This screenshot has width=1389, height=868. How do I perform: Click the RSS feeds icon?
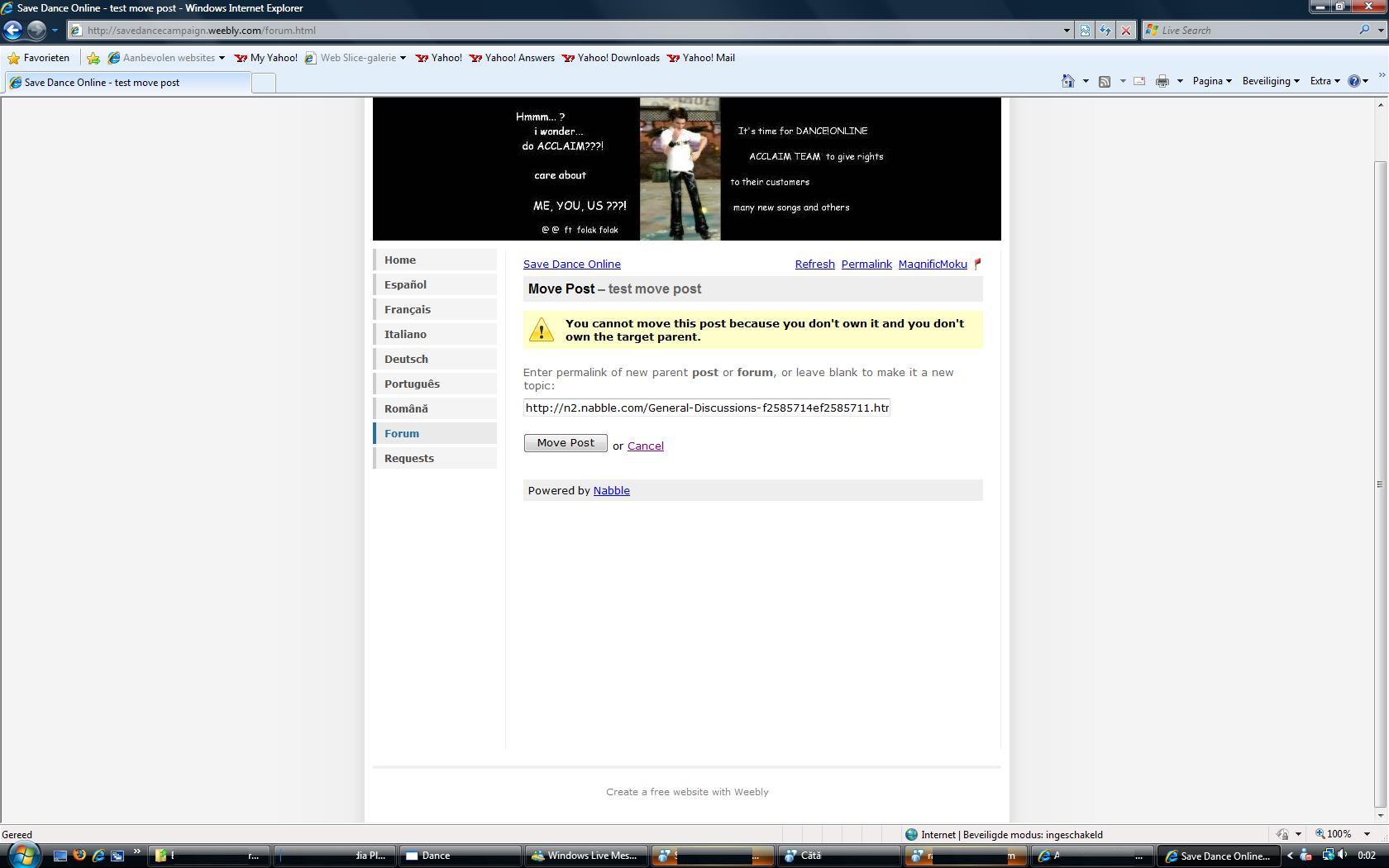(x=1104, y=81)
